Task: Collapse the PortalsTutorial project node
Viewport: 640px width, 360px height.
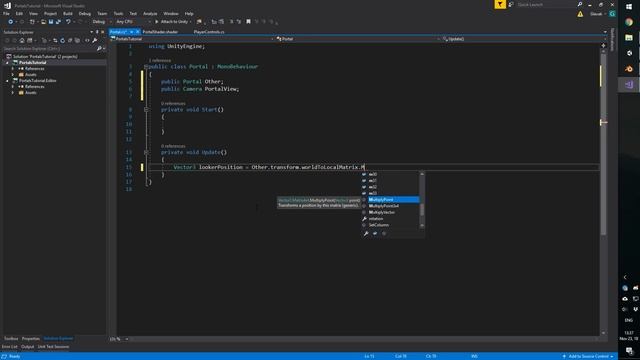Action: pyautogui.click(x=7, y=62)
